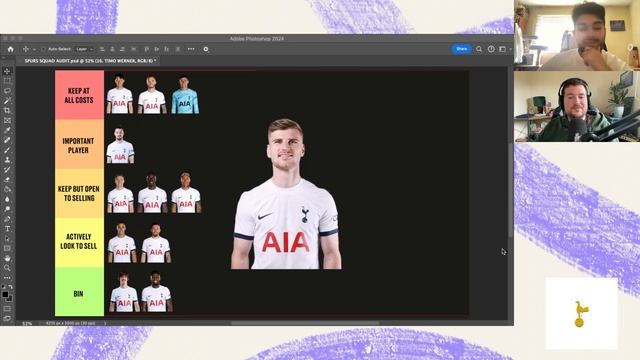Select the Clone Stamp tool
The image size is (640, 360).
[7, 160]
